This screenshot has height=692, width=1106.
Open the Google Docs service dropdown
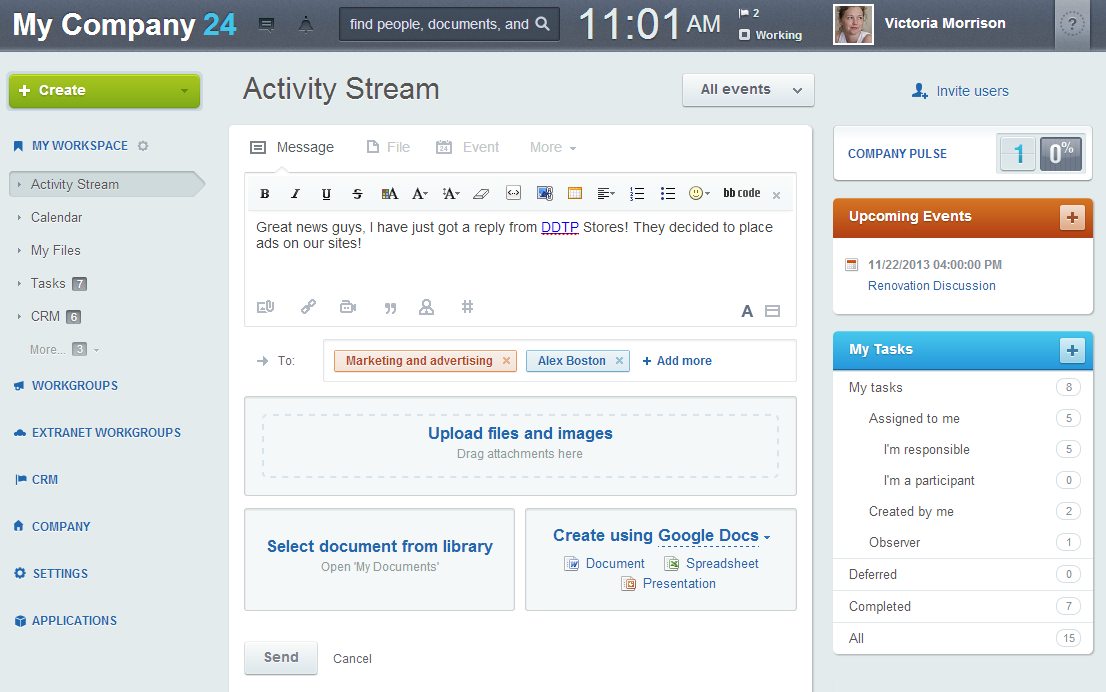[714, 536]
